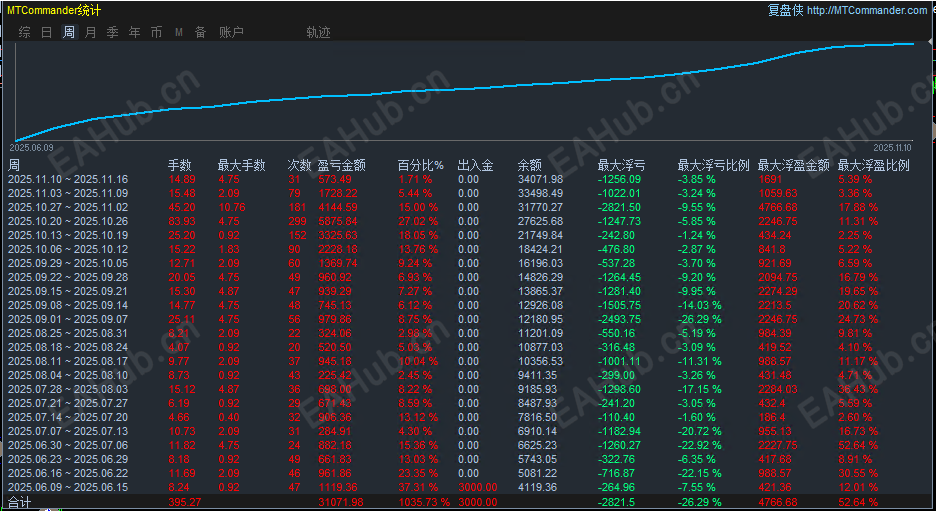
Task: Click the blue equity curve in the chart
Action: [x=466, y=88]
